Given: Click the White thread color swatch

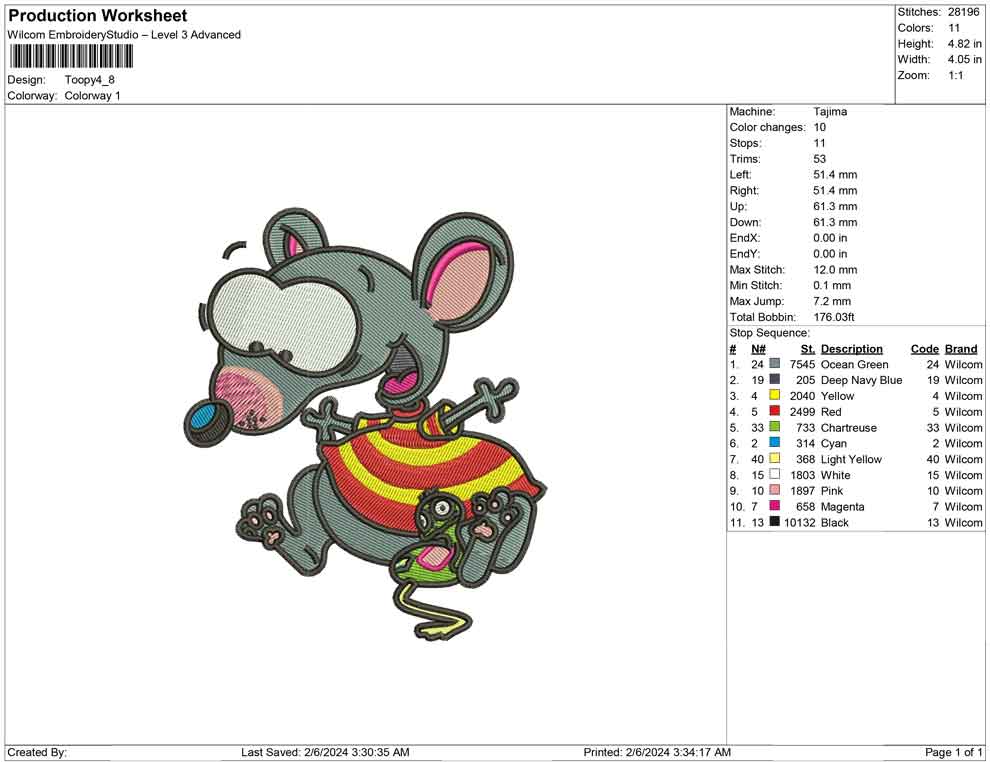Looking at the screenshot, I should pos(775,474).
